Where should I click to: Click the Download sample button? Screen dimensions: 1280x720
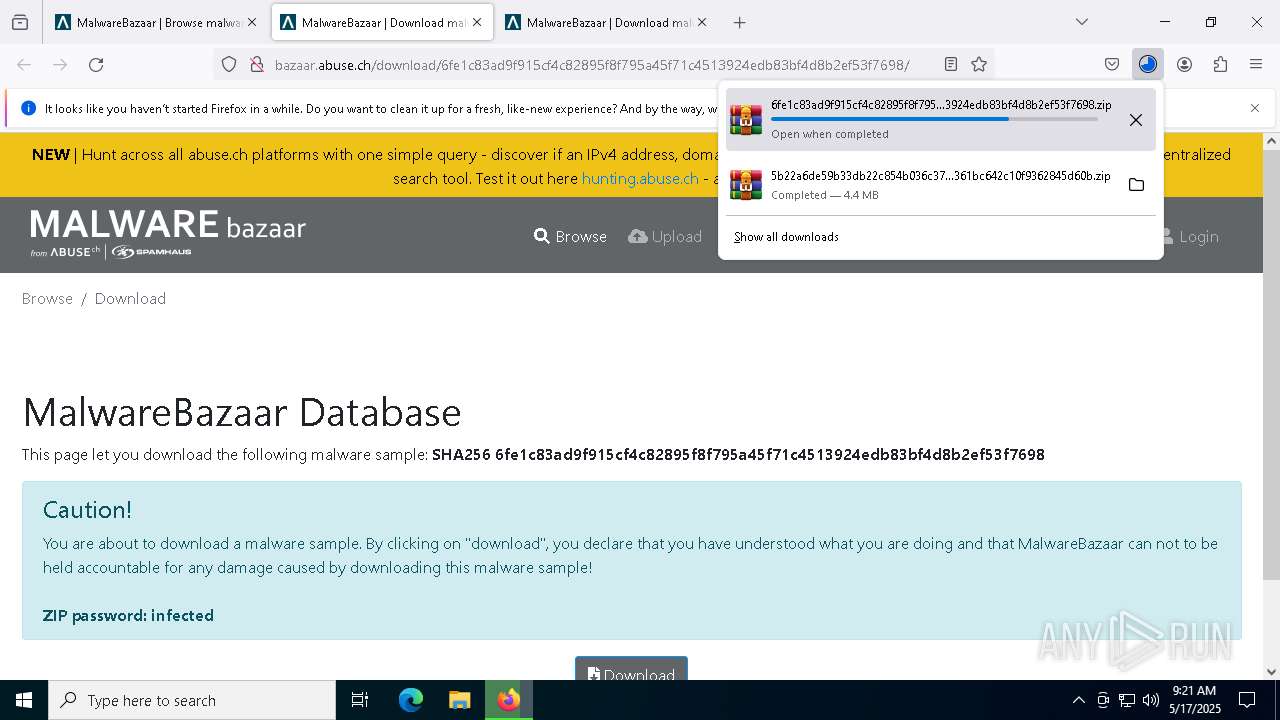click(631, 669)
